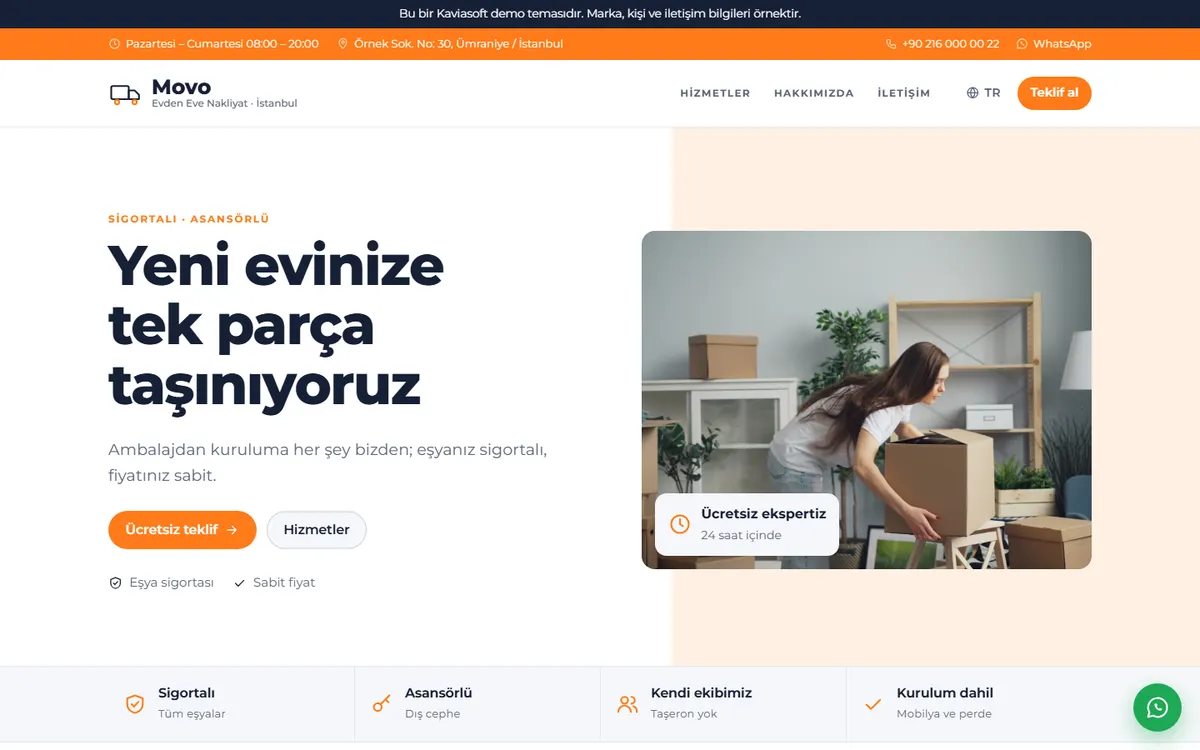
Task: Click the Hizmetler hero button
Action: tap(316, 530)
